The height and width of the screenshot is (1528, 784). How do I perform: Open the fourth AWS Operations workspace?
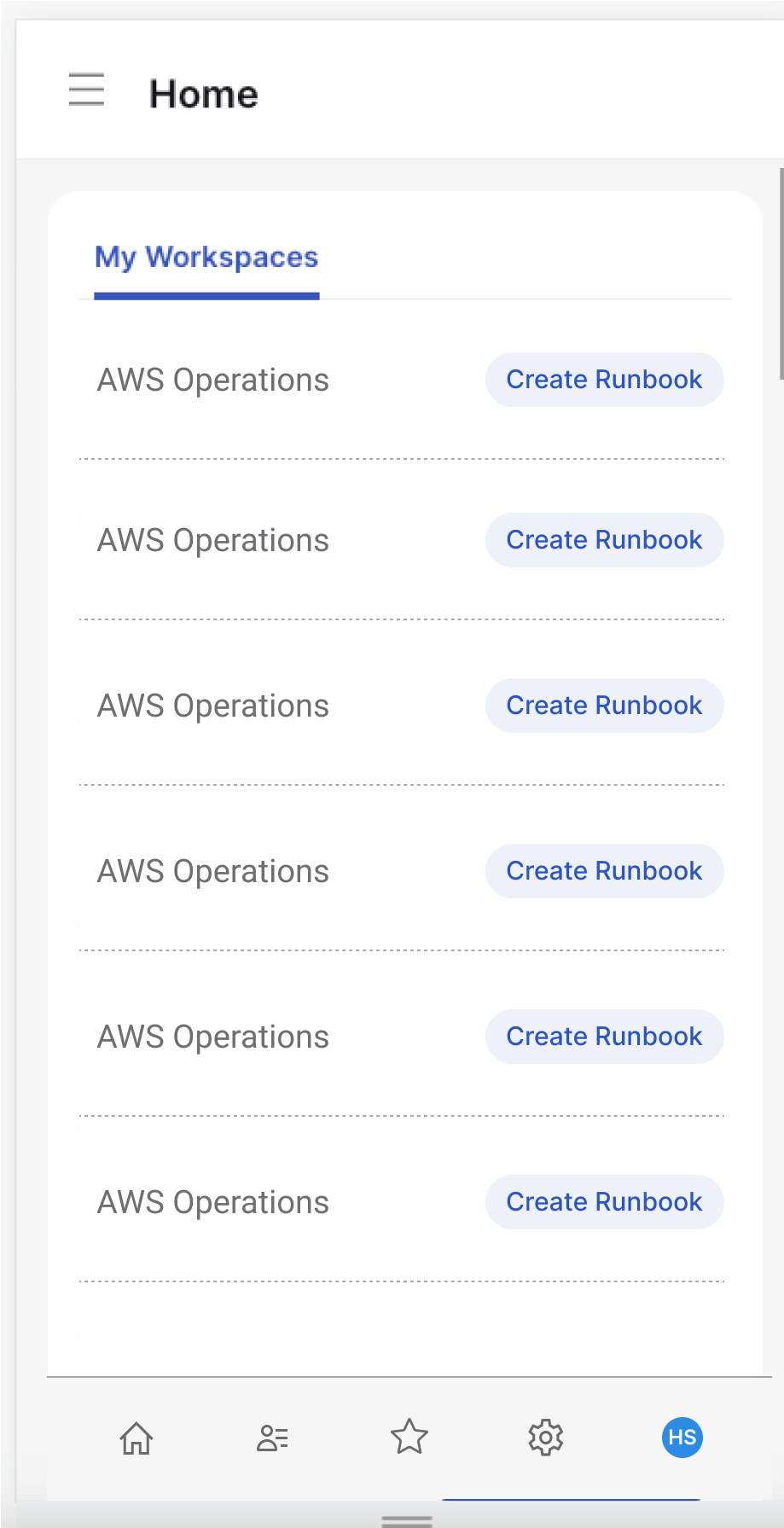[213, 872]
